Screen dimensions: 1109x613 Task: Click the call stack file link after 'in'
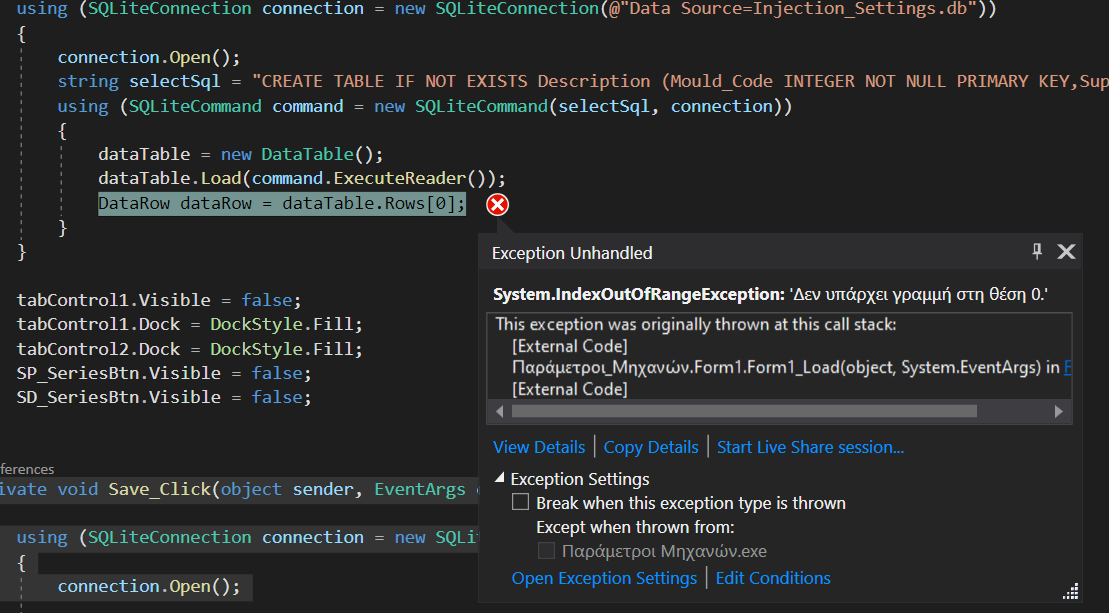pos(1068,367)
